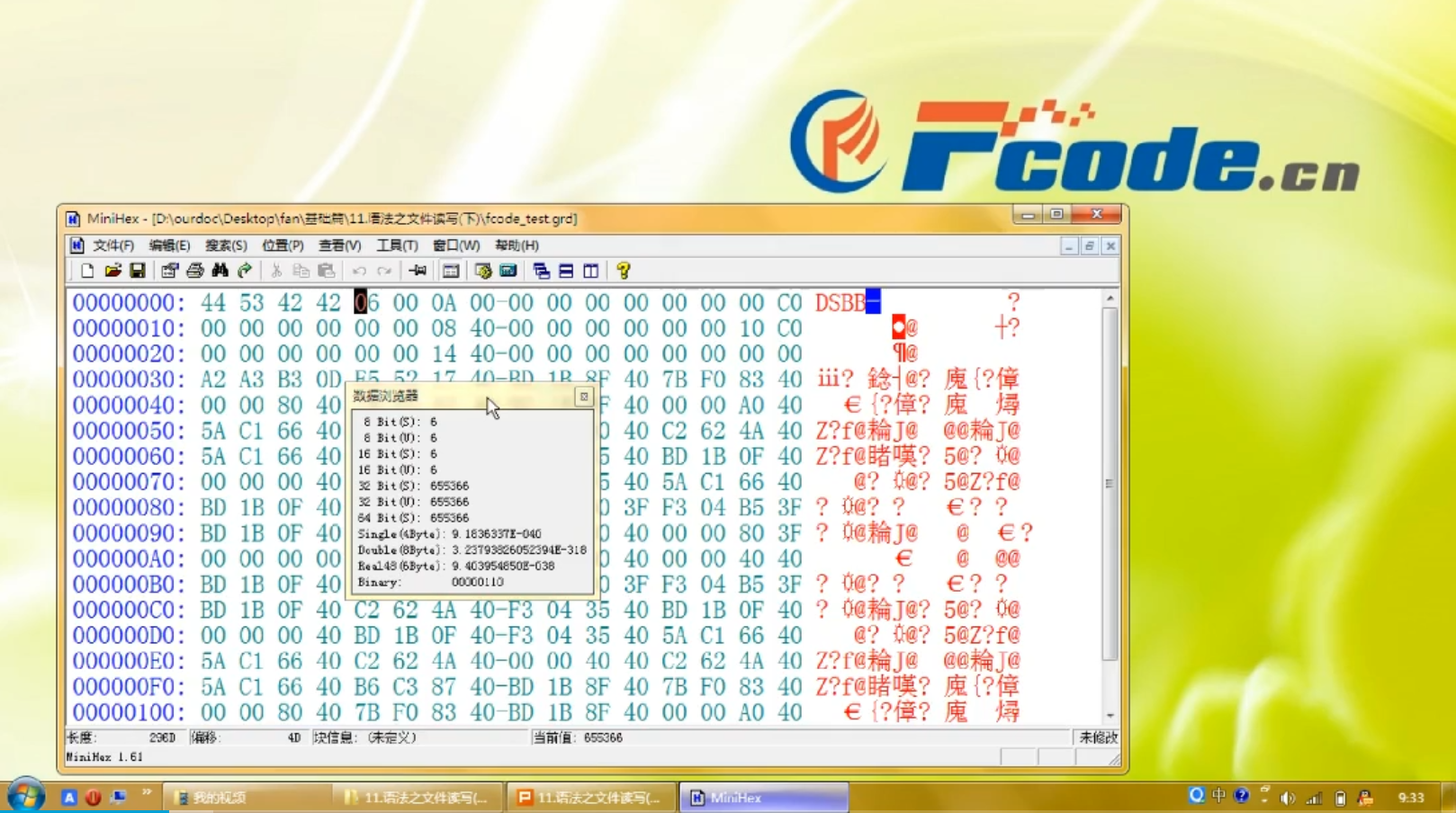Open the 工具(T) menu

pyautogui.click(x=397, y=246)
